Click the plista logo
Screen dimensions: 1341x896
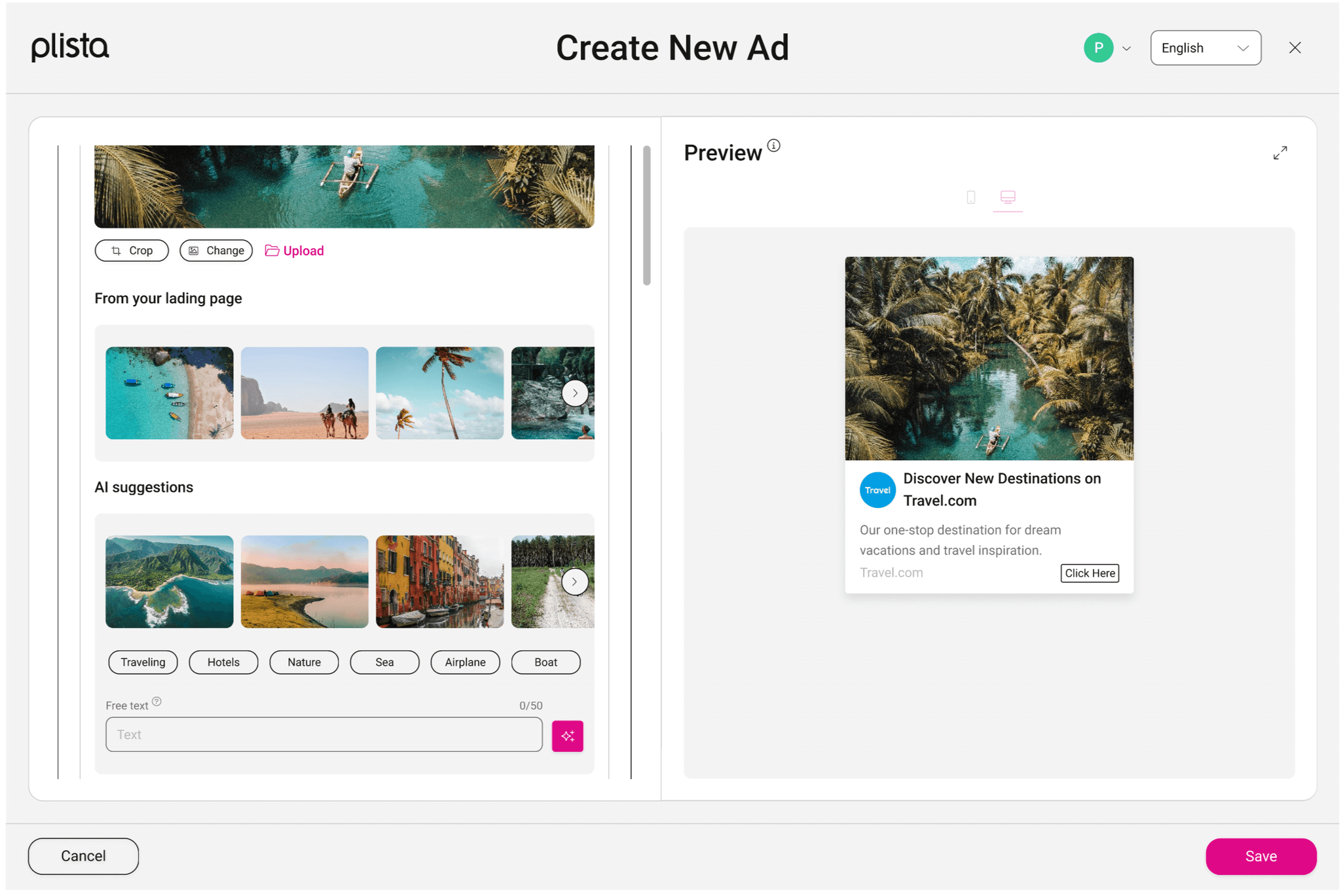[x=70, y=47]
